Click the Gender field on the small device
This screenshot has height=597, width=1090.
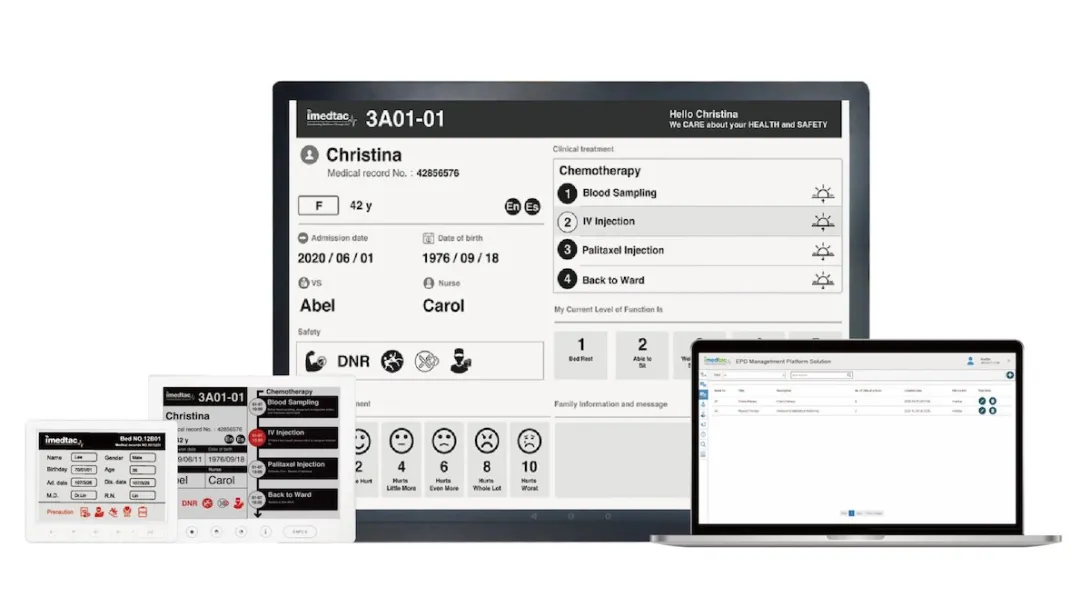[x=143, y=457]
